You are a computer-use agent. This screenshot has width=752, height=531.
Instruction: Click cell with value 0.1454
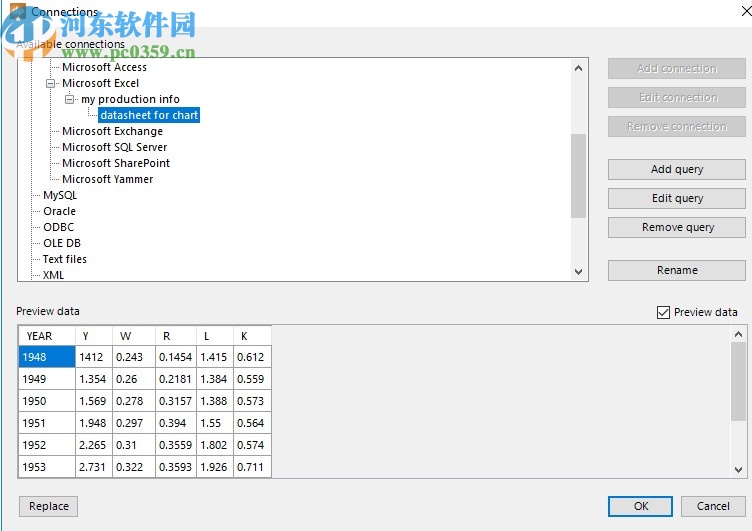[176, 357]
